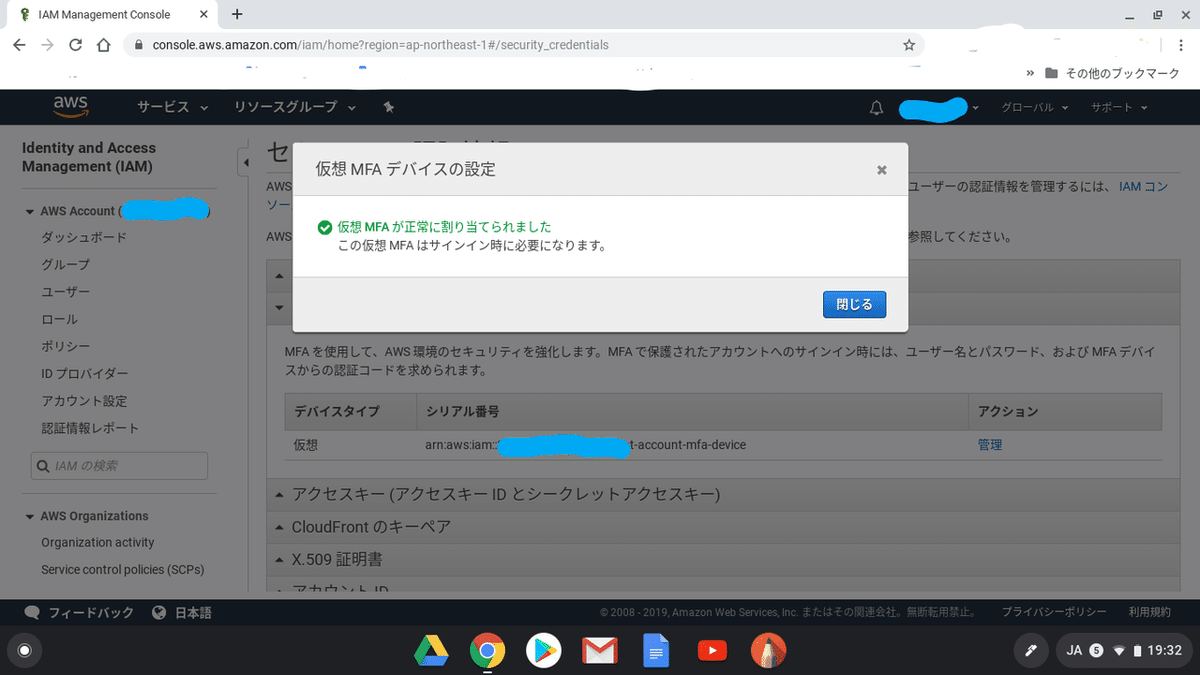Open Service control policies (SCPs)
The width and height of the screenshot is (1200, 675).
coord(123,569)
